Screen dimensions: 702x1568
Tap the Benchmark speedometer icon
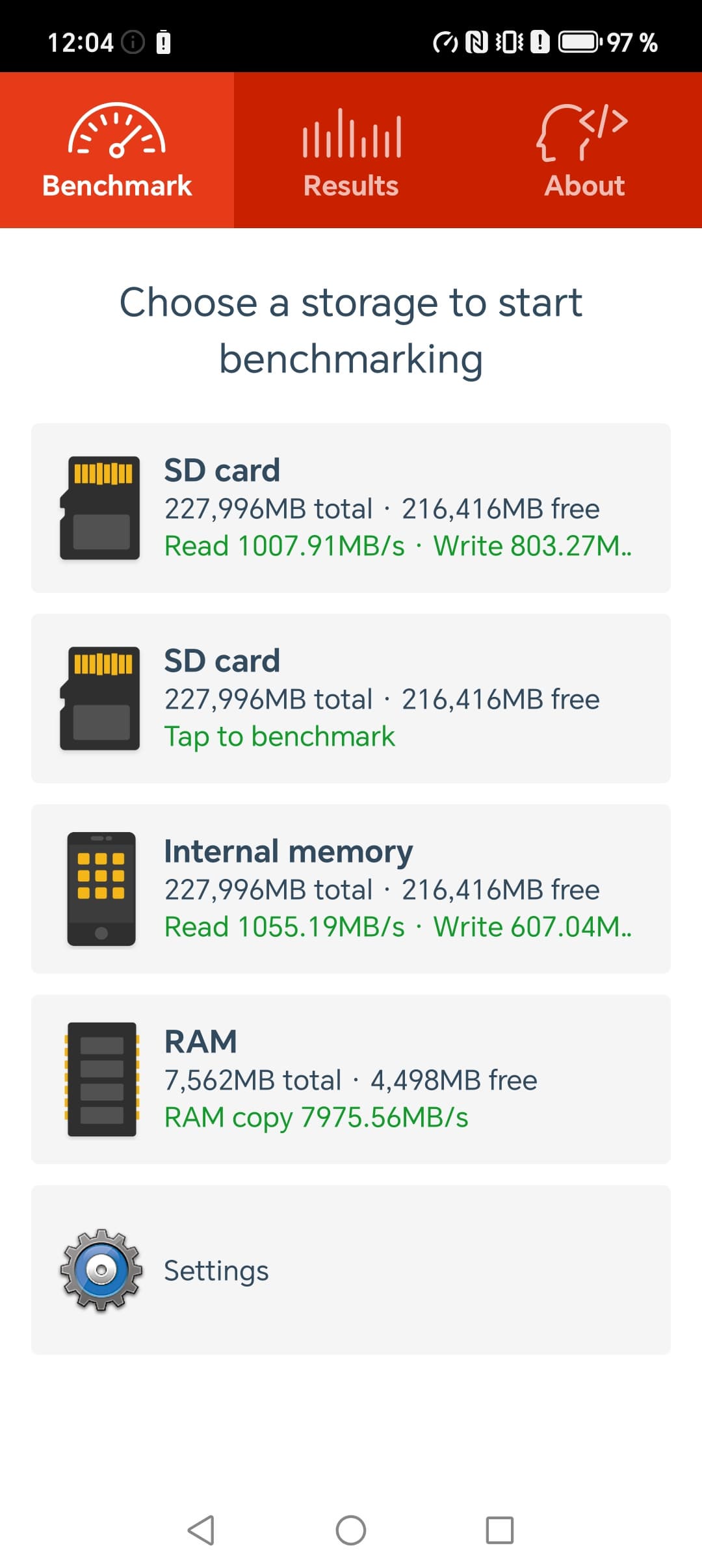[x=117, y=131]
